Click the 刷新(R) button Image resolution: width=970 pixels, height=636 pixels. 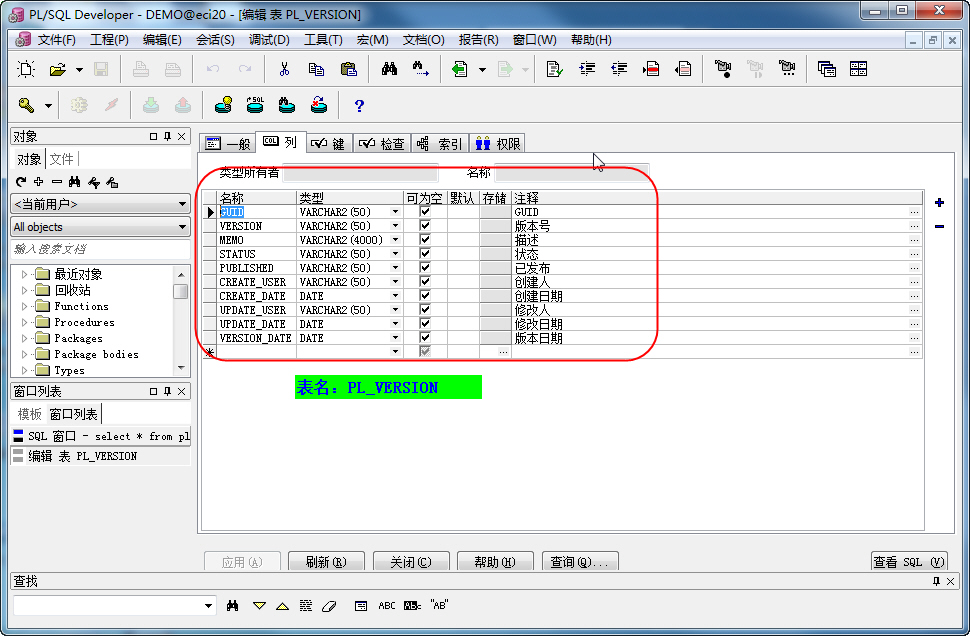click(327, 562)
